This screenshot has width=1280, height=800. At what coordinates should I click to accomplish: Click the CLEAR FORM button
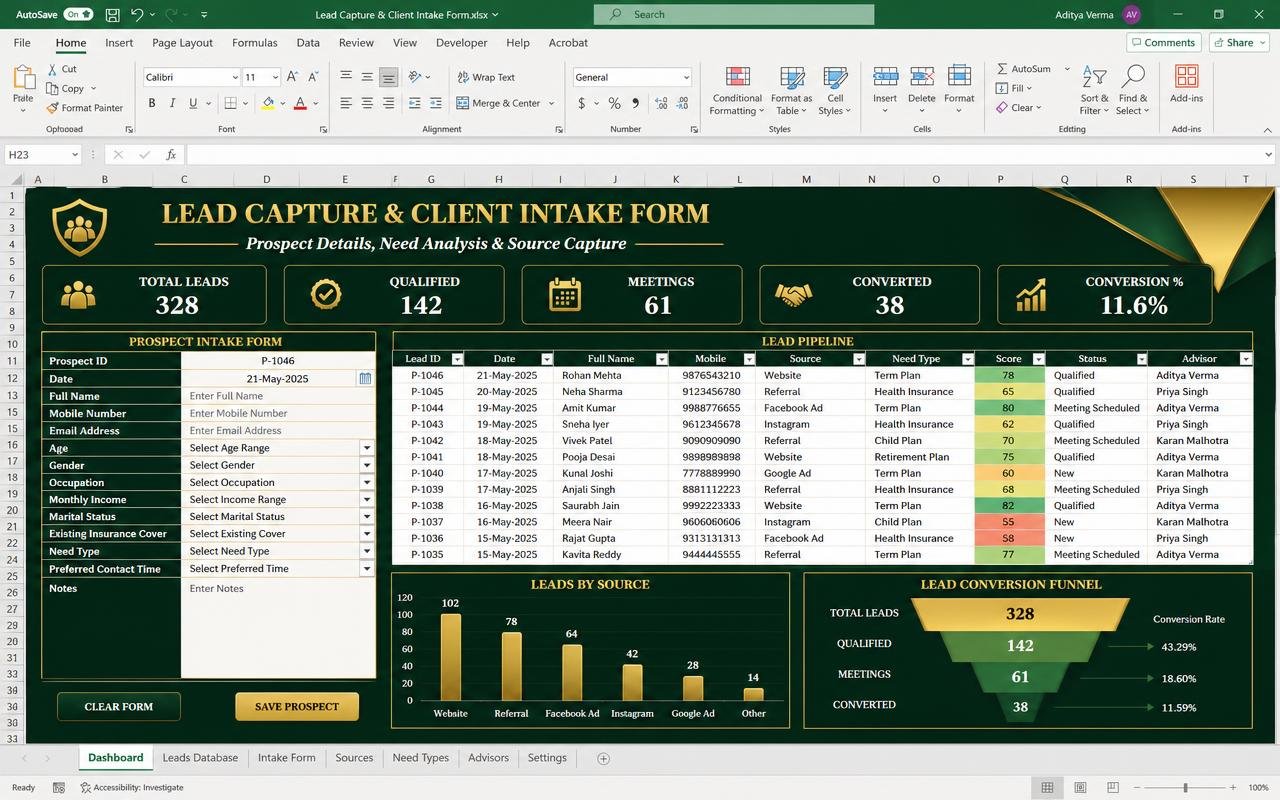pyautogui.click(x=119, y=707)
